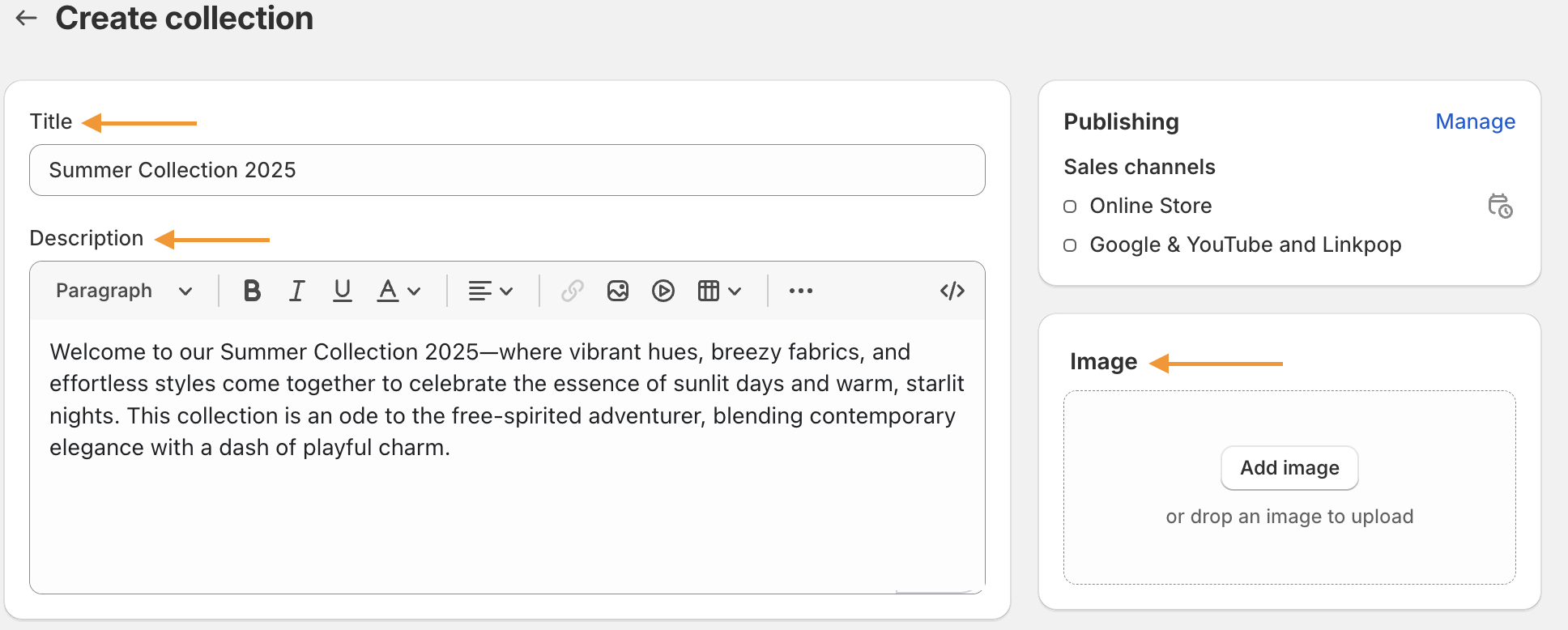Viewport: 1568px width, 630px height.
Task: Schedule Online Store availability via calendar icon
Action: click(x=1500, y=206)
